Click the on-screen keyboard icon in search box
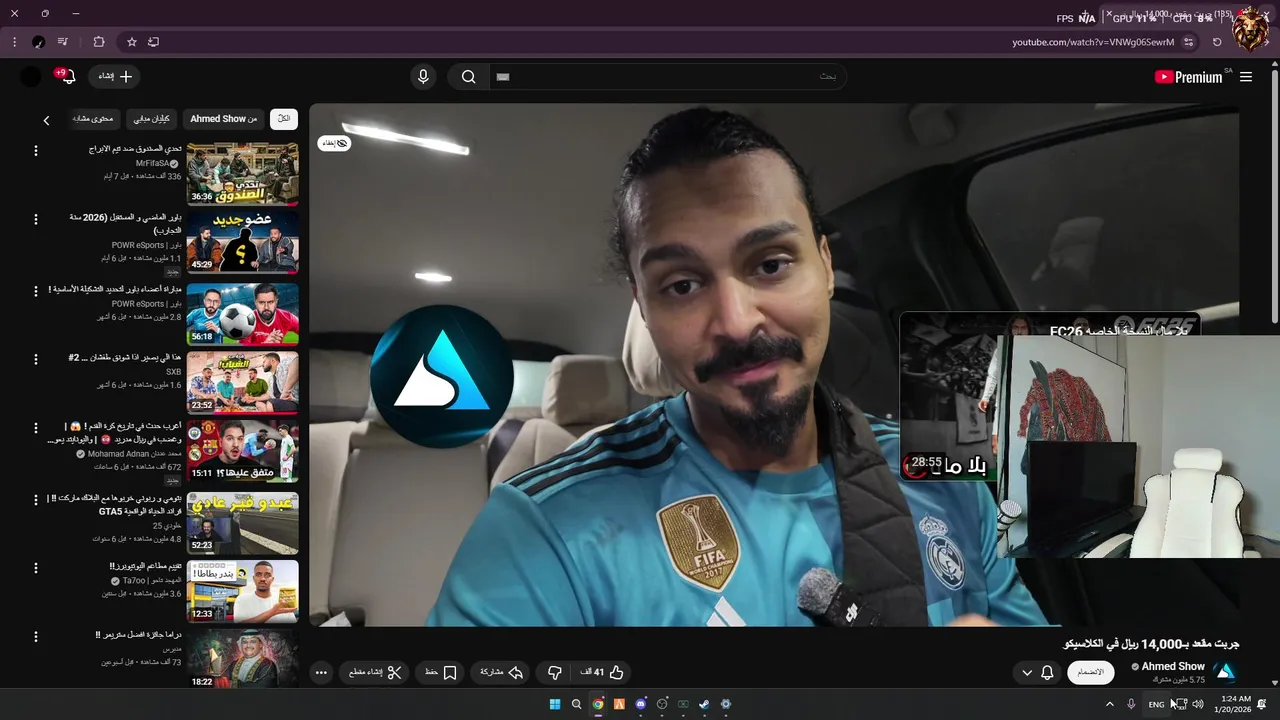Image resolution: width=1280 pixels, height=720 pixels. point(503,77)
